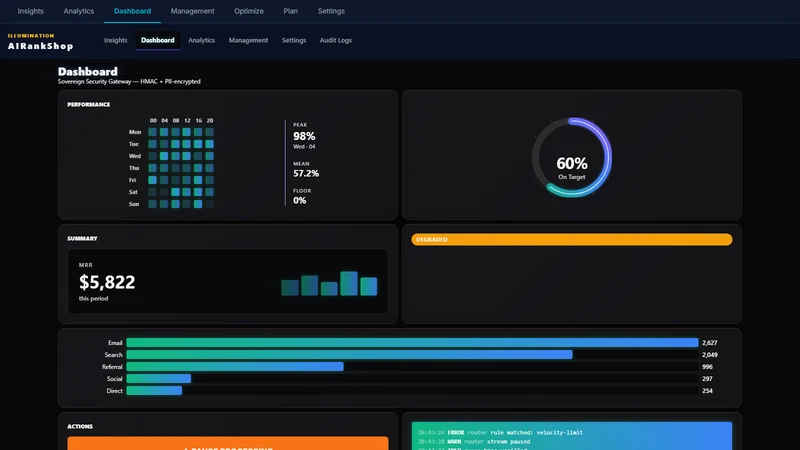
Task: Open Management in the secondary navigation
Action: click(x=248, y=40)
